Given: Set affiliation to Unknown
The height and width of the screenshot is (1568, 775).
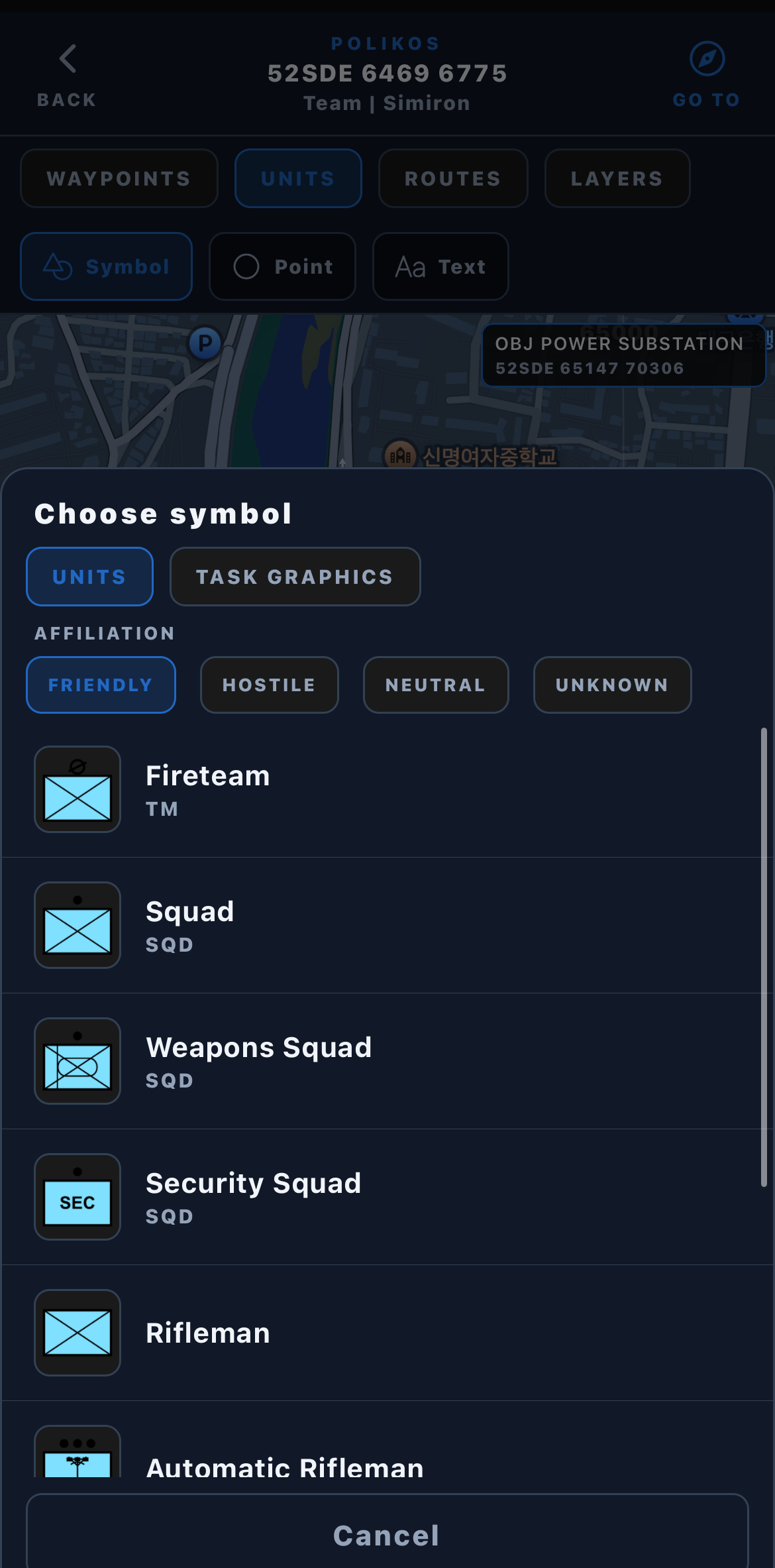Looking at the screenshot, I should click(x=613, y=685).
